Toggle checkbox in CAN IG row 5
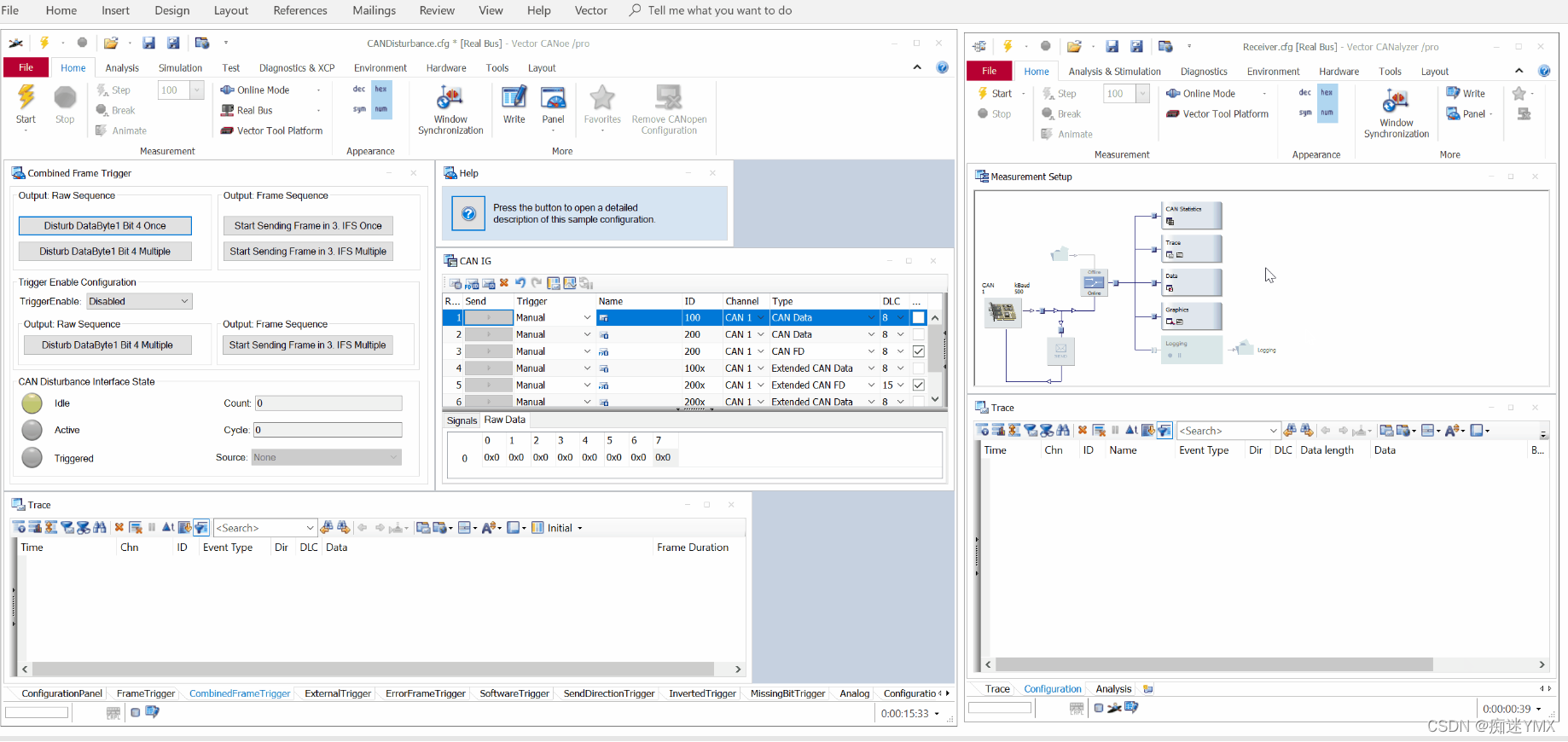Image resolution: width=1568 pixels, height=742 pixels. click(x=918, y=385)
